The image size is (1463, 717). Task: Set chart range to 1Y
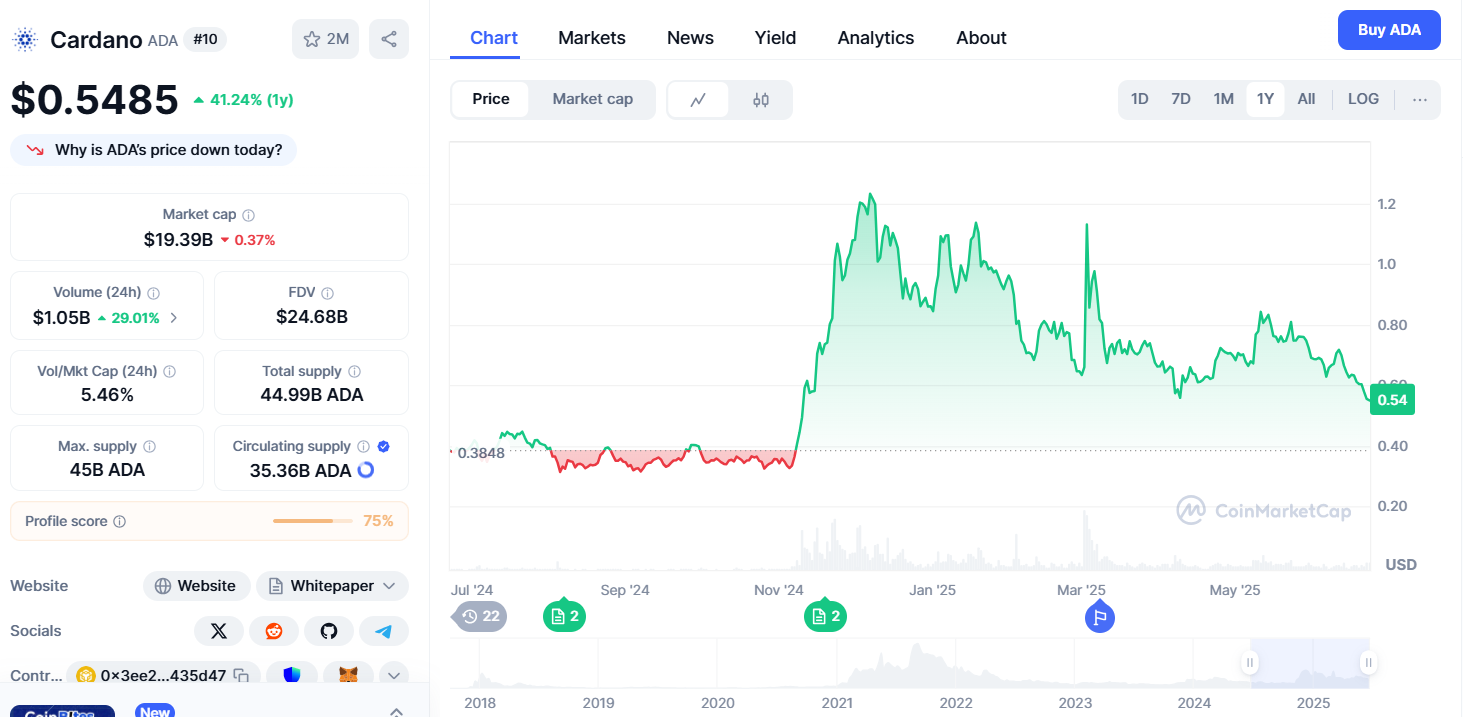[1266, 99]
